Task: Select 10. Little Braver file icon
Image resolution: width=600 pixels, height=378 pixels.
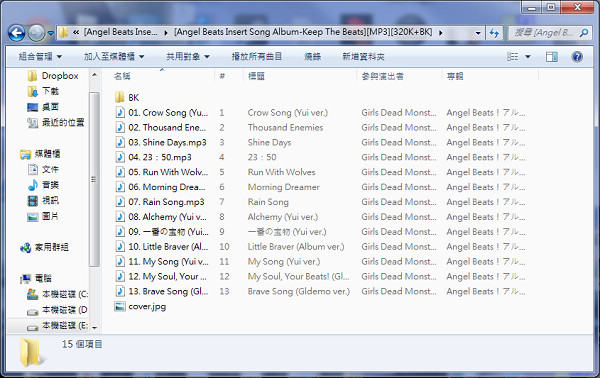Action: coord(120,246)
